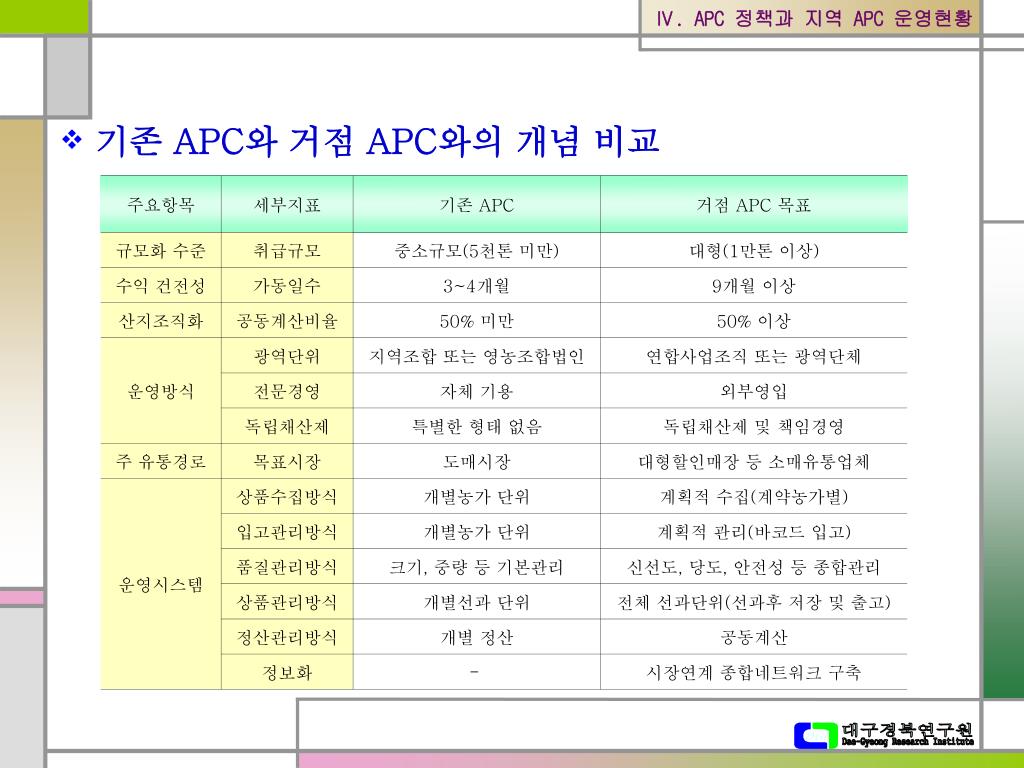This screenshot has height=768, width=1024.
Task: Select '계획적 수집(계약농가별)' cell
Action: pos(754,496)
